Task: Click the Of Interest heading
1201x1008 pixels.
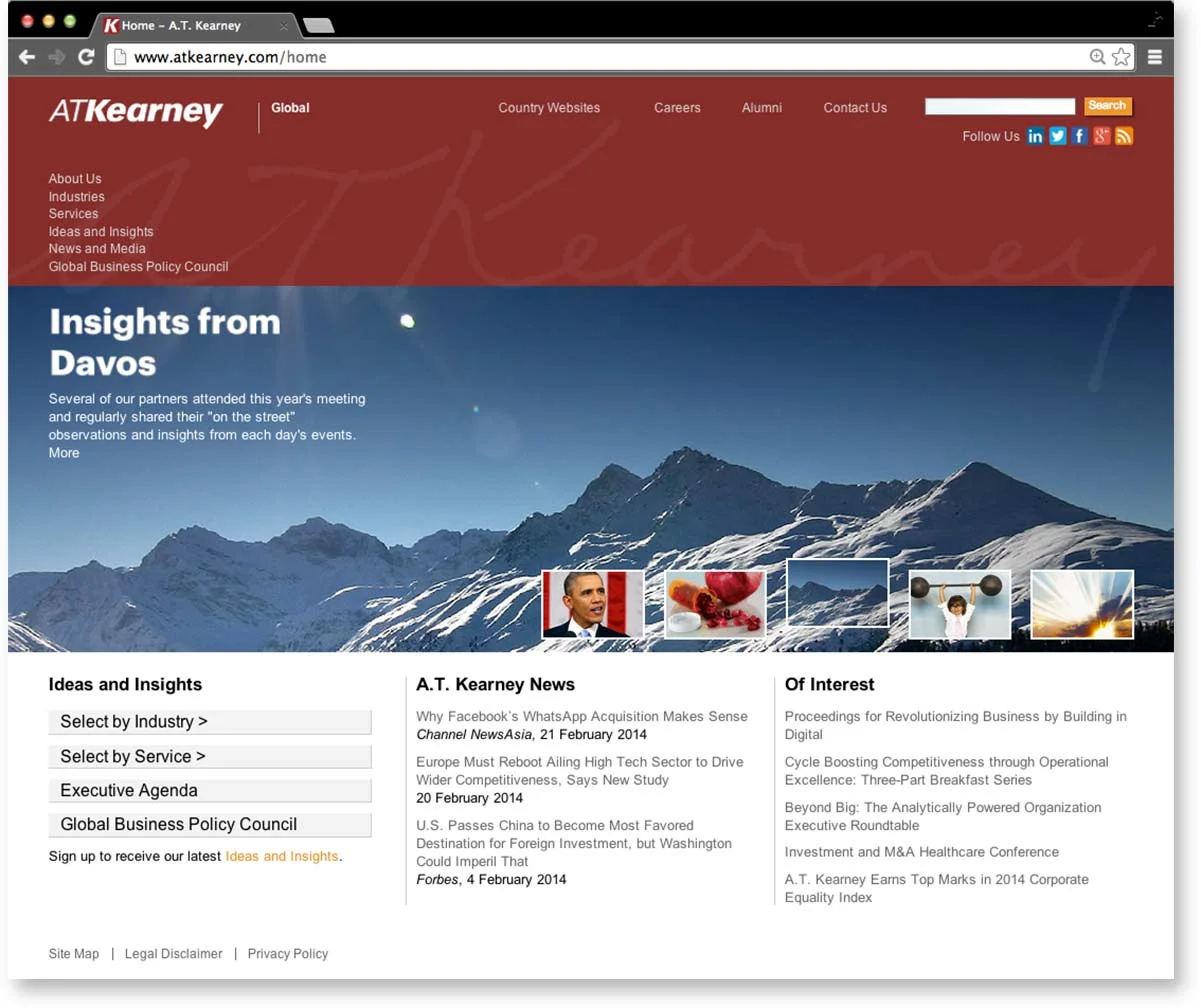Action: (x=830, y=685)
